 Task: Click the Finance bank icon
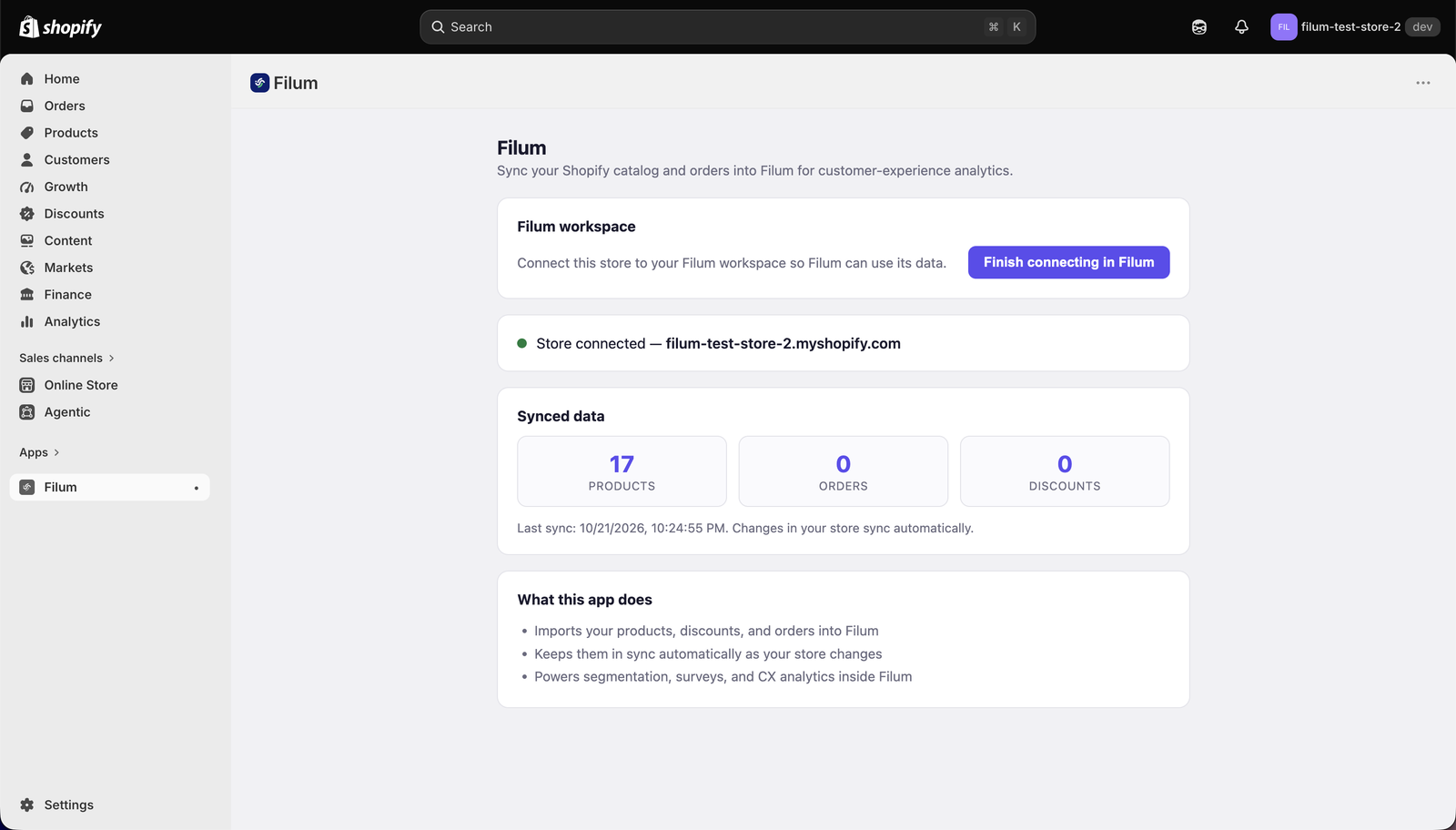(27, 295)
